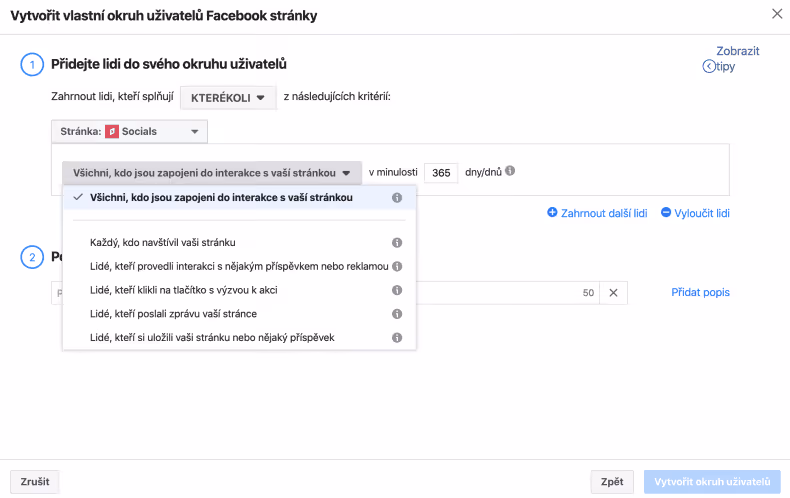
Task: Click the Přidat popis link
Action: click(x=700, y=292)
